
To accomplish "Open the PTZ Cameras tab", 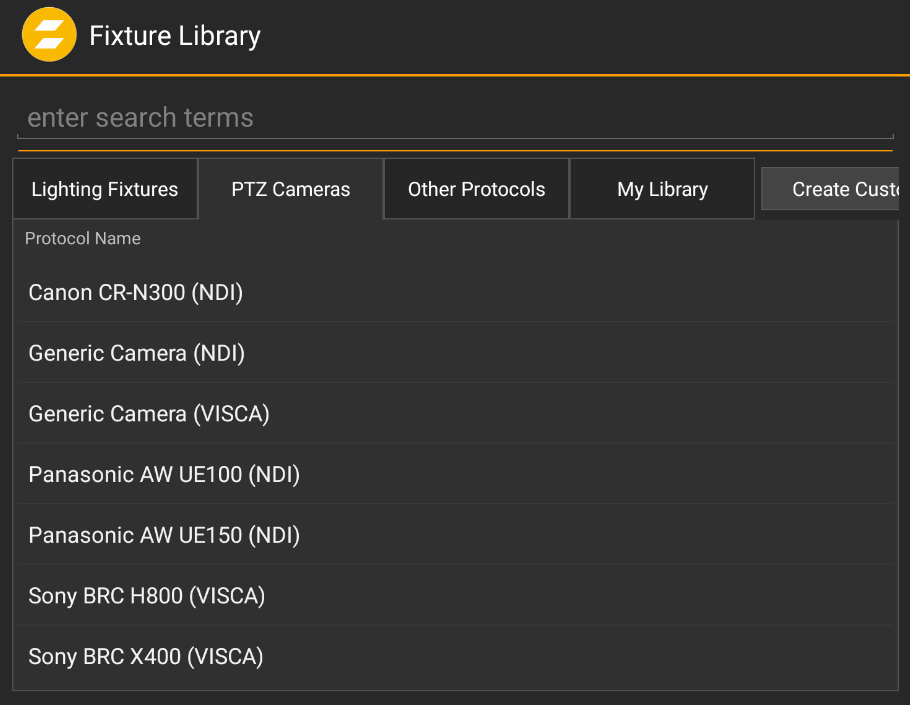I will coord(290,188).
